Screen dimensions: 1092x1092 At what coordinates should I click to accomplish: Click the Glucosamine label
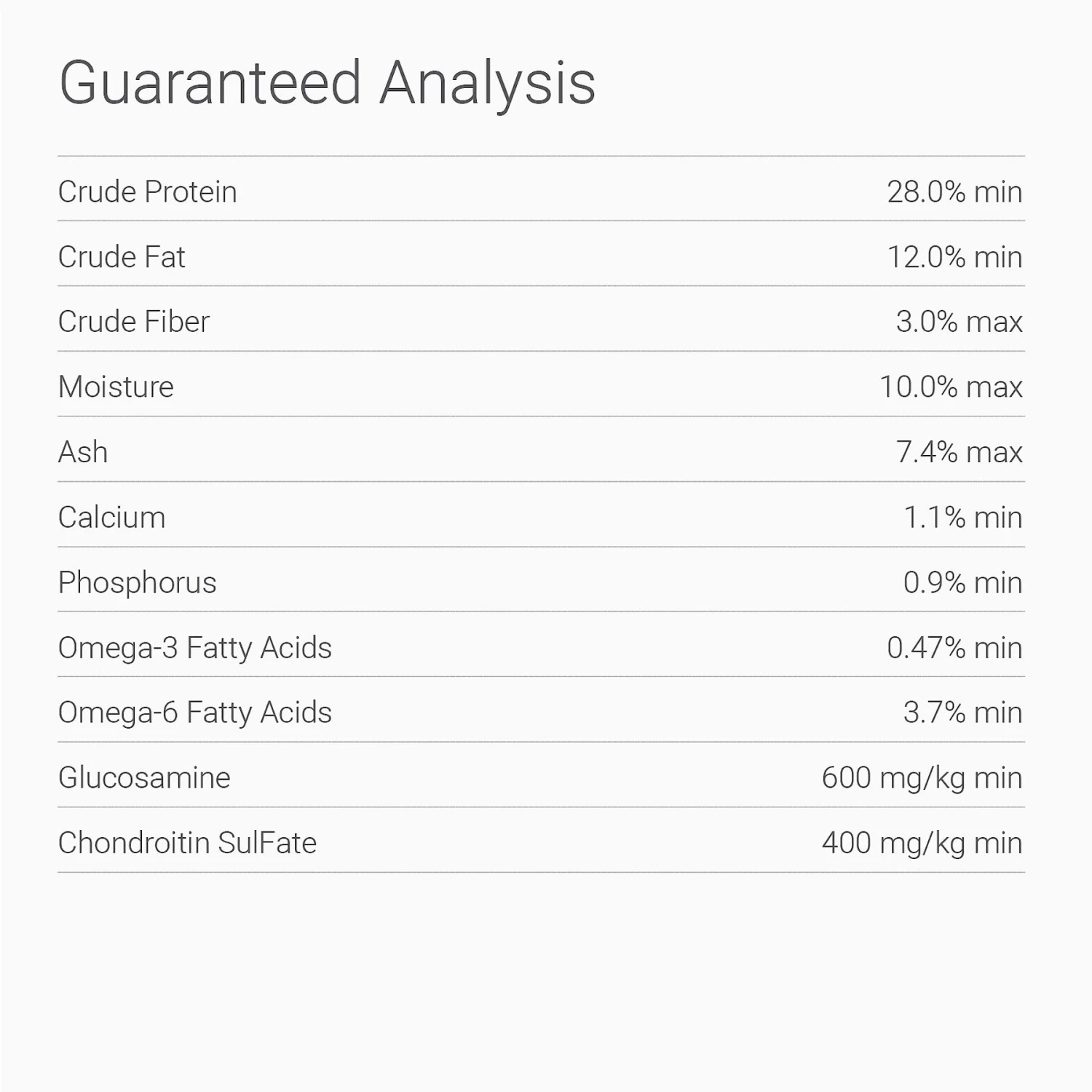click(x=144, y=778)
